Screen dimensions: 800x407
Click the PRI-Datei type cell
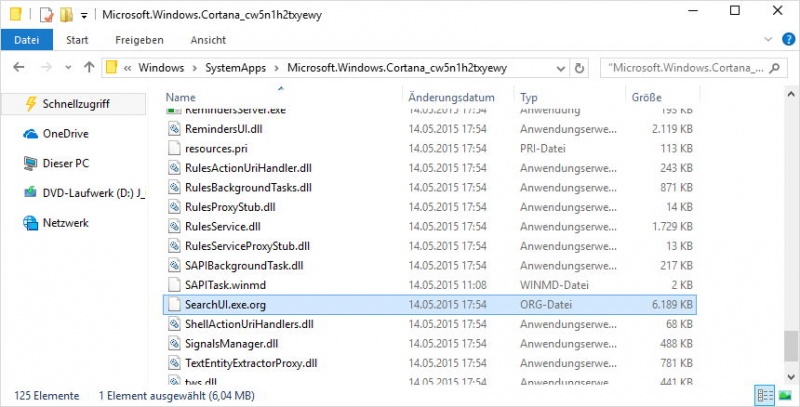543,148
